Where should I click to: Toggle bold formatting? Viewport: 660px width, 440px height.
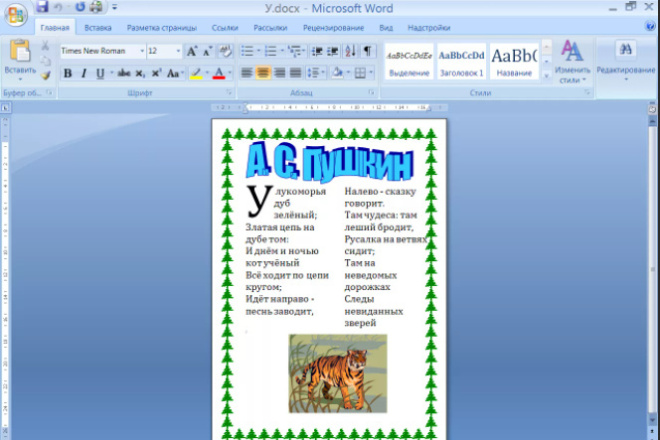click(x=67, y=73)
